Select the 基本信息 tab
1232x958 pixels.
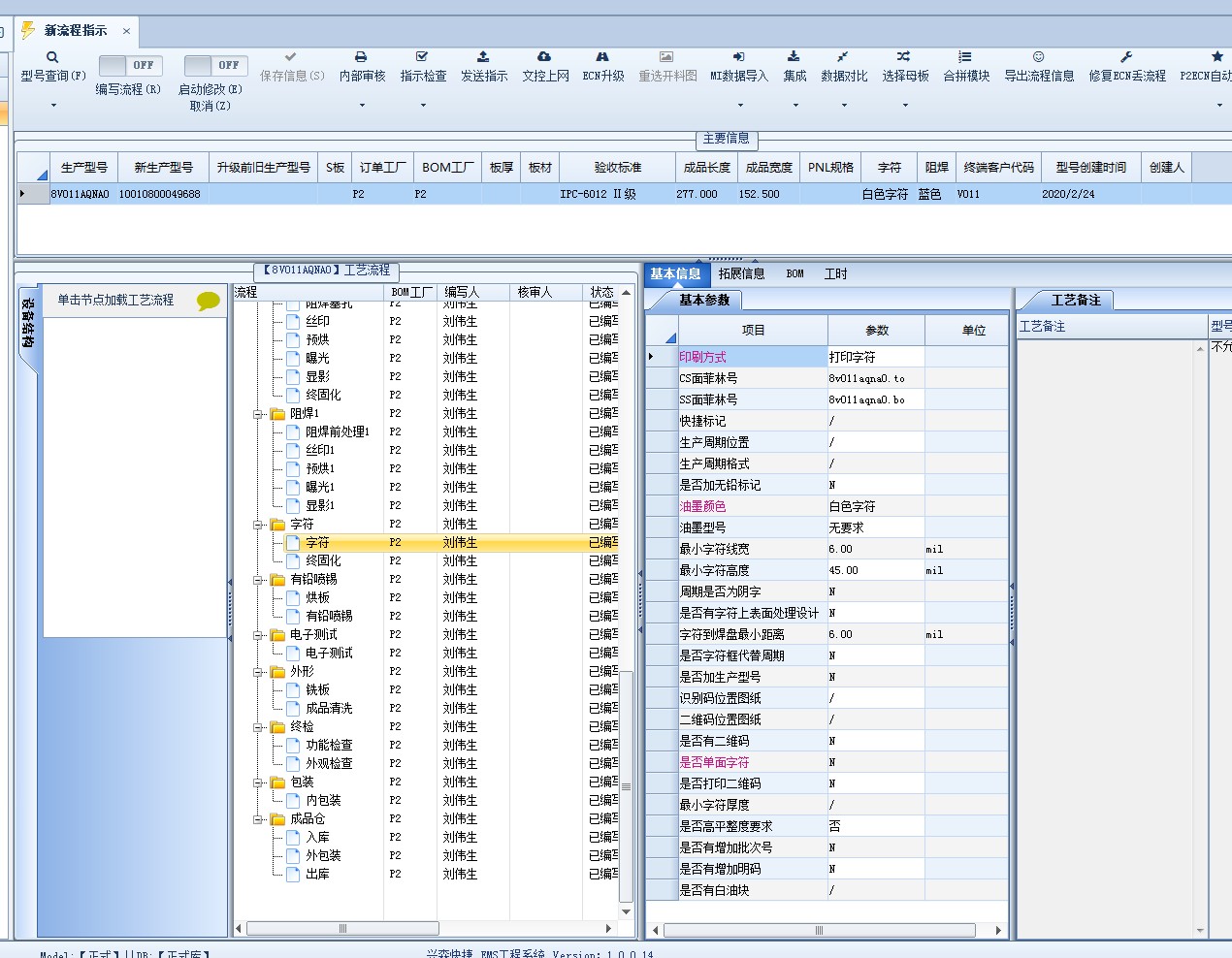coord(675,274)
